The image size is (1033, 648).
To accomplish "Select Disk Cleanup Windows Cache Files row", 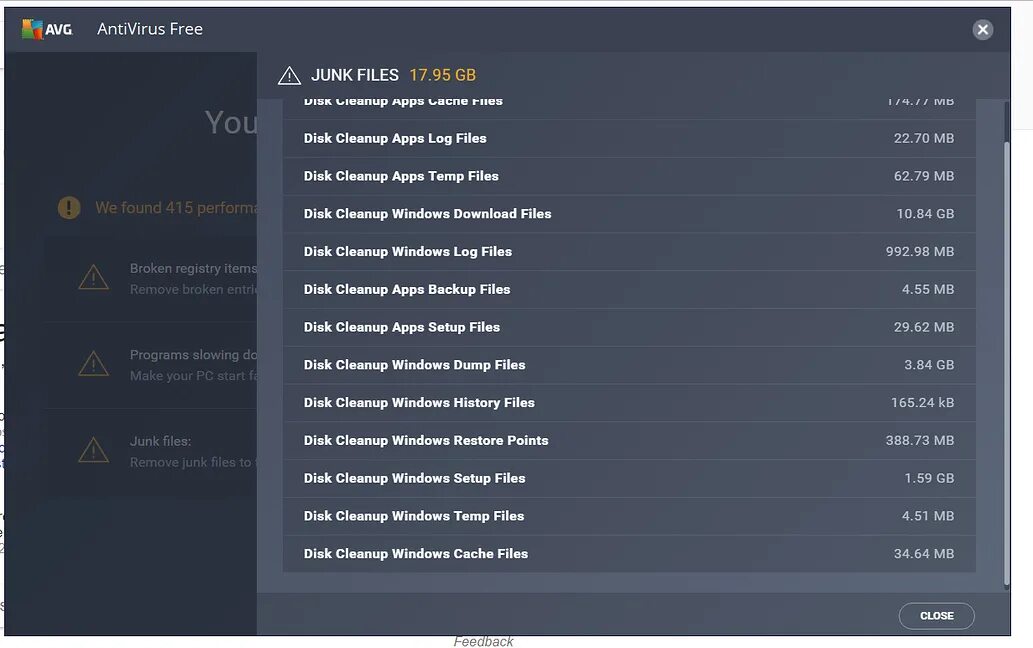I will pyautogui.click(x=629, y=554).
